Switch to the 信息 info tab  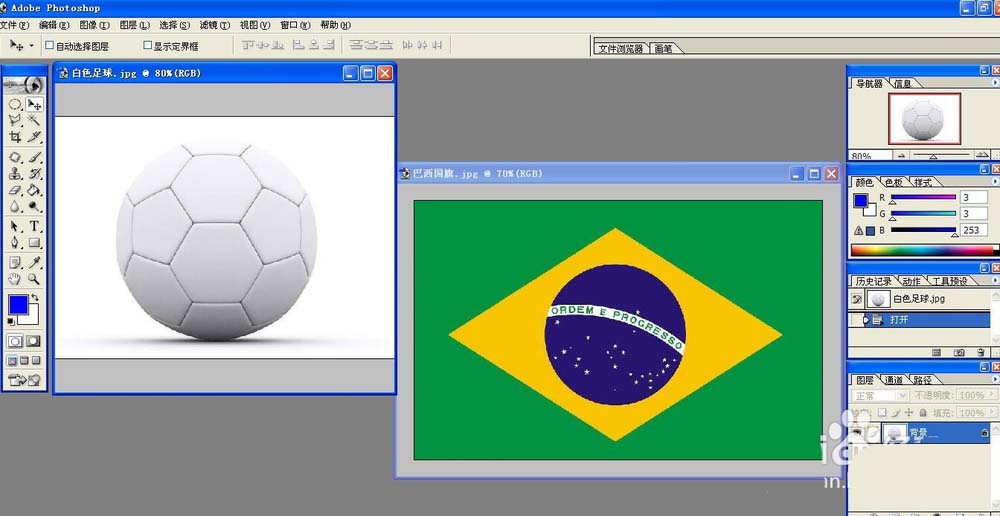coord(902,84)
